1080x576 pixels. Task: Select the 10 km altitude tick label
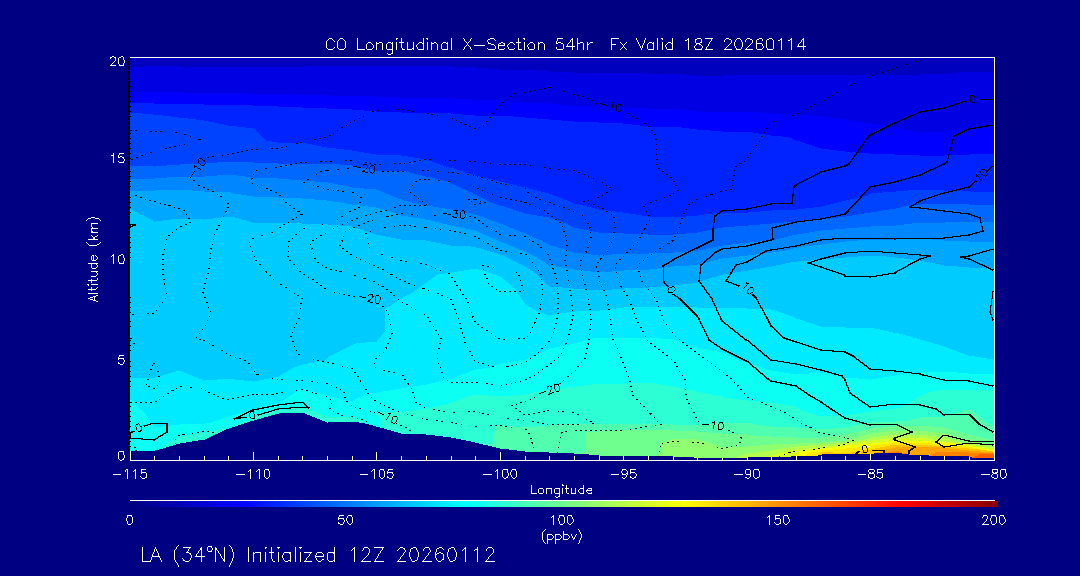tap(115, 259)
